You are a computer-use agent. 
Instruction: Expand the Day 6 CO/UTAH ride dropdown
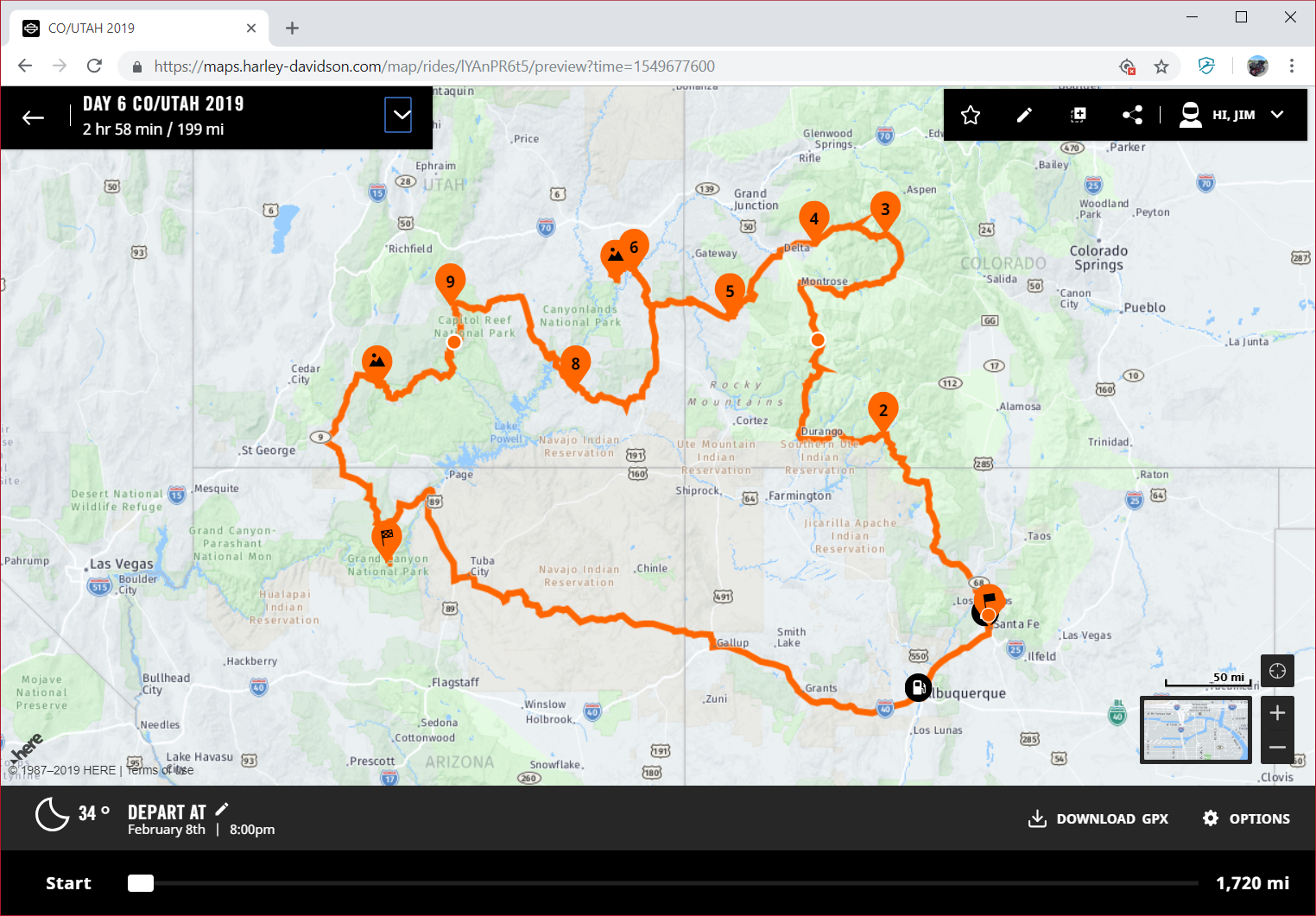(x=398, y=115)
